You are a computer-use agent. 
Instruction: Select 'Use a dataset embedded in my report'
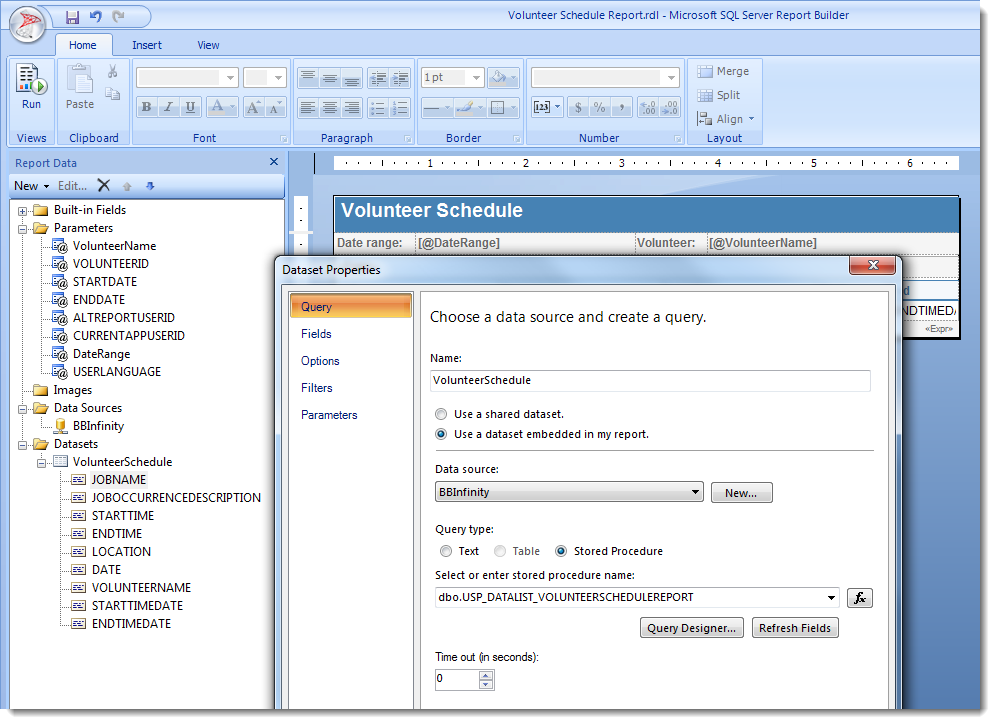[x=441, y=435]
